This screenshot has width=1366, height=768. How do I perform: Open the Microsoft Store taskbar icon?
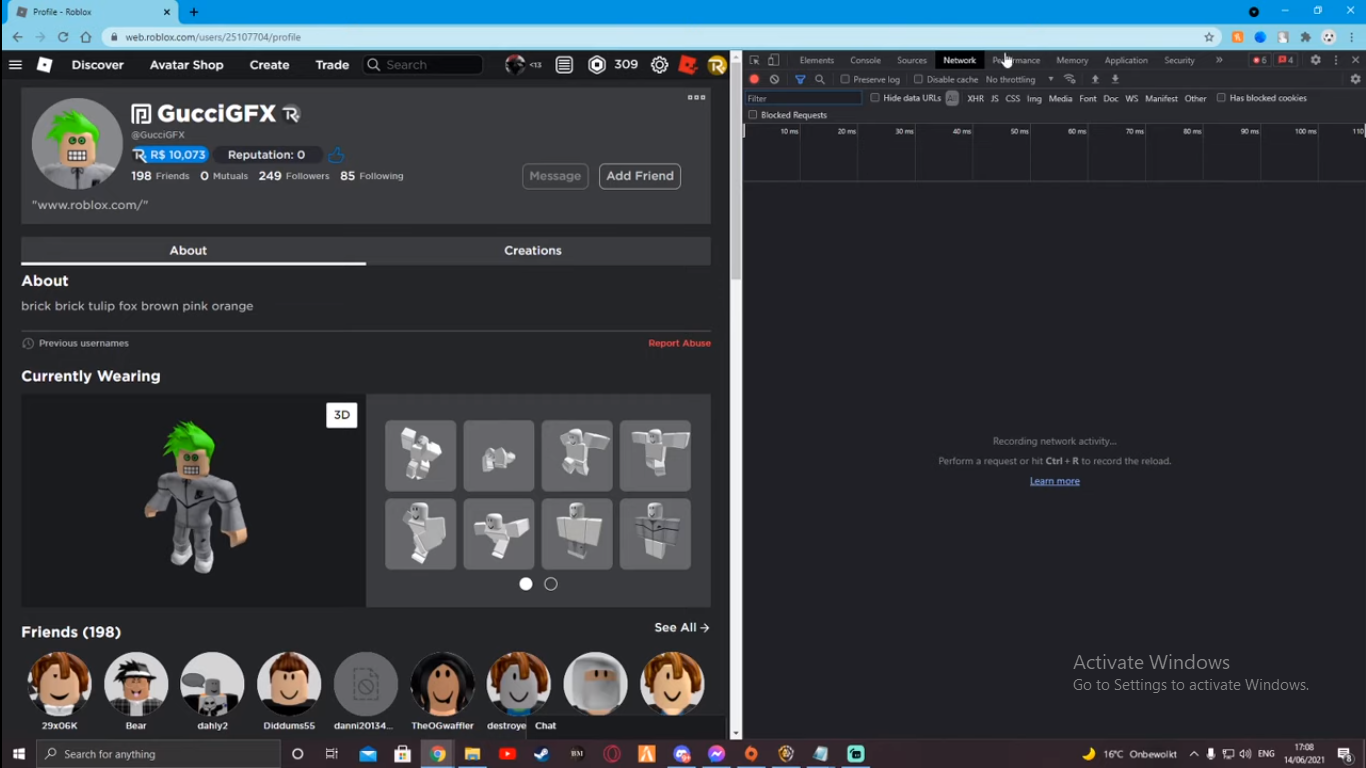(x=402, y=754)
